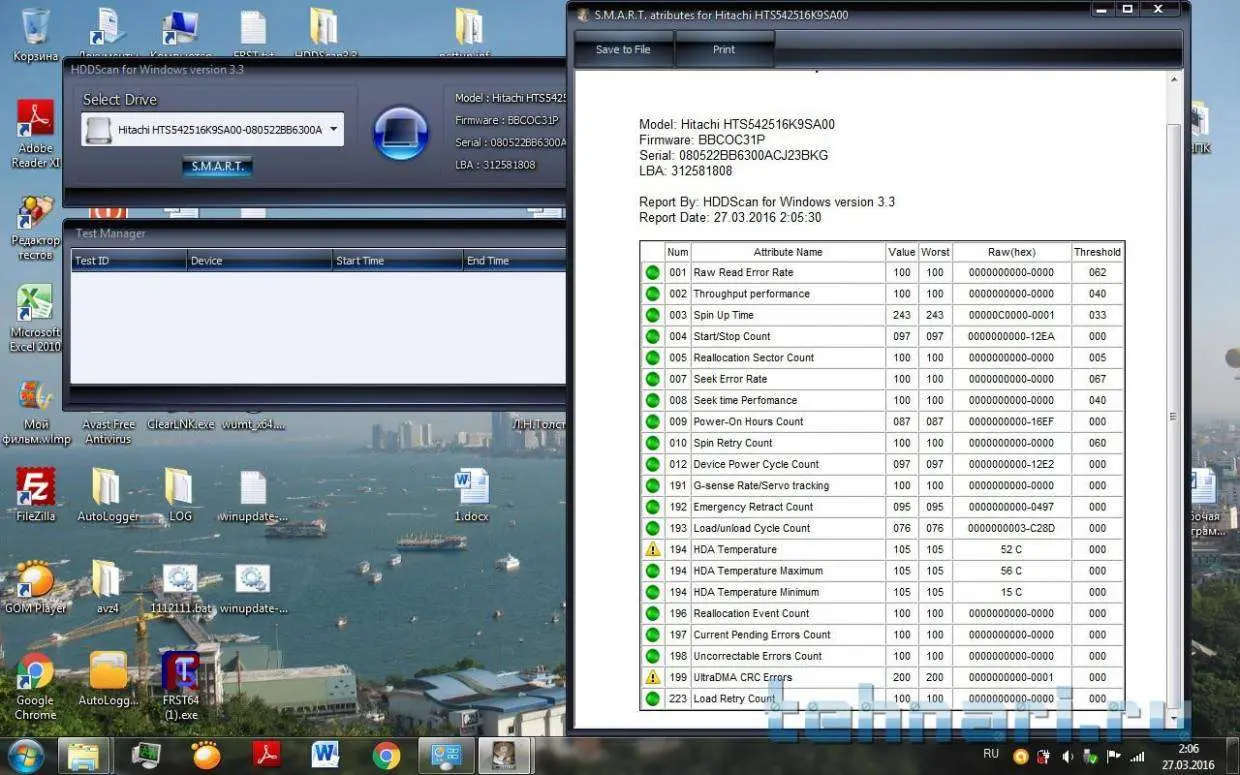The image size is (1240, 775).
Task: Open the Windows Start menu
Action: (x=26, y=755)
